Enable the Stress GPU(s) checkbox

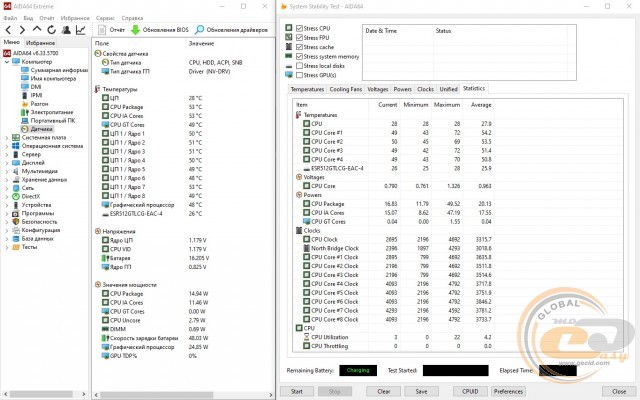[299, 75]
